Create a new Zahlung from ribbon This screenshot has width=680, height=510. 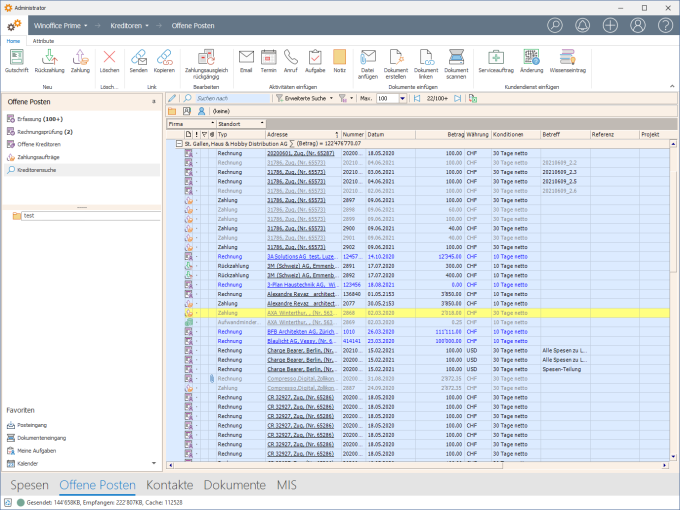pyautogui.click(x=80, y=59)
